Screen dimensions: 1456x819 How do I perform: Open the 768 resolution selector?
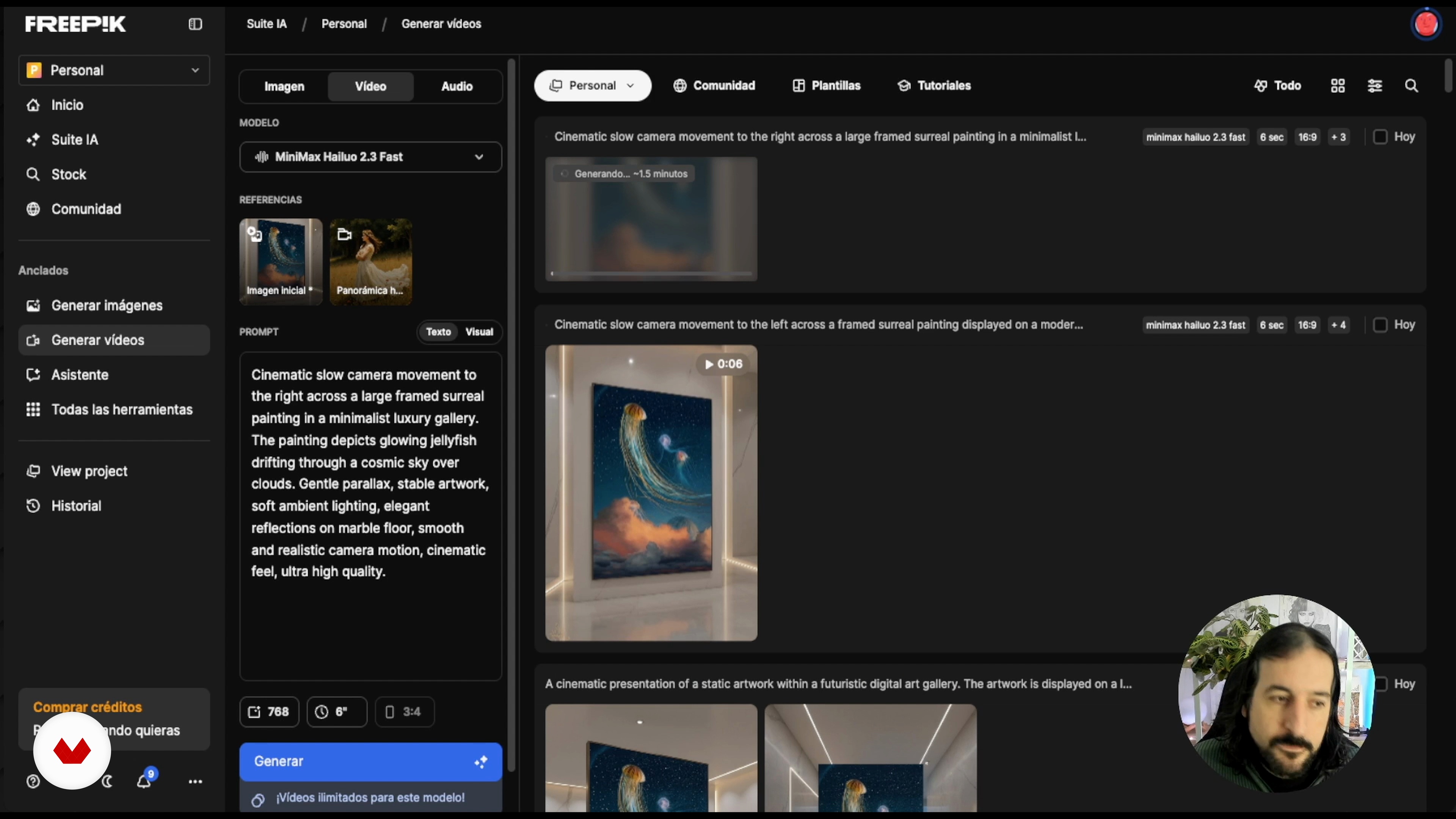pyautogui.click(x=269, y=712)
